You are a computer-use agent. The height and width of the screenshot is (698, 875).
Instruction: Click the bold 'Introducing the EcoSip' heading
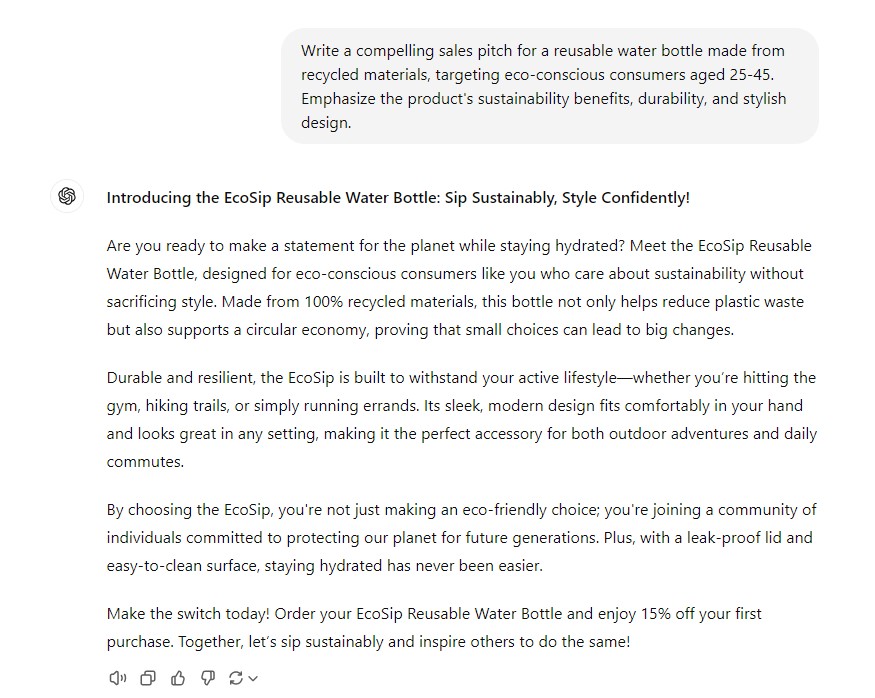point(398,198)
